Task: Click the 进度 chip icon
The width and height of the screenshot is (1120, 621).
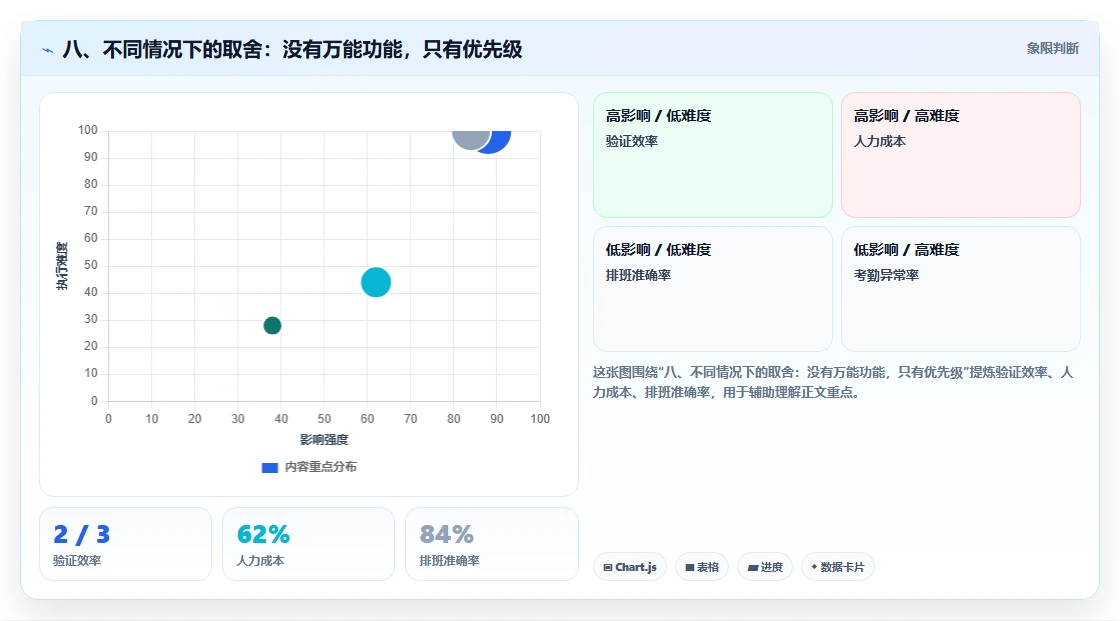Action: [752, 567]
